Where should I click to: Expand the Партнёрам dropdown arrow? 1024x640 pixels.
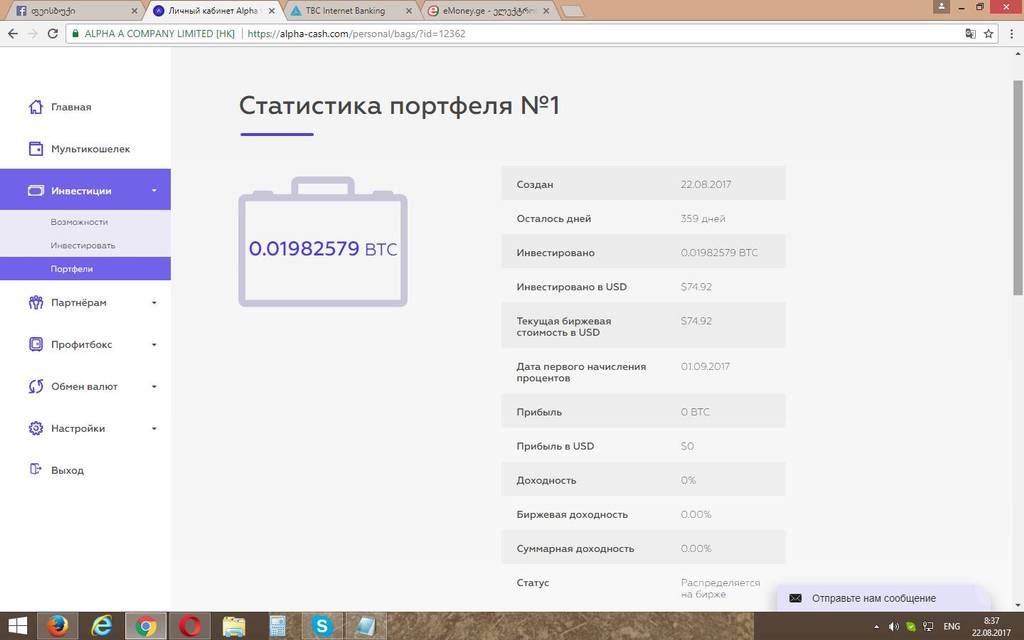coord(154,302)
